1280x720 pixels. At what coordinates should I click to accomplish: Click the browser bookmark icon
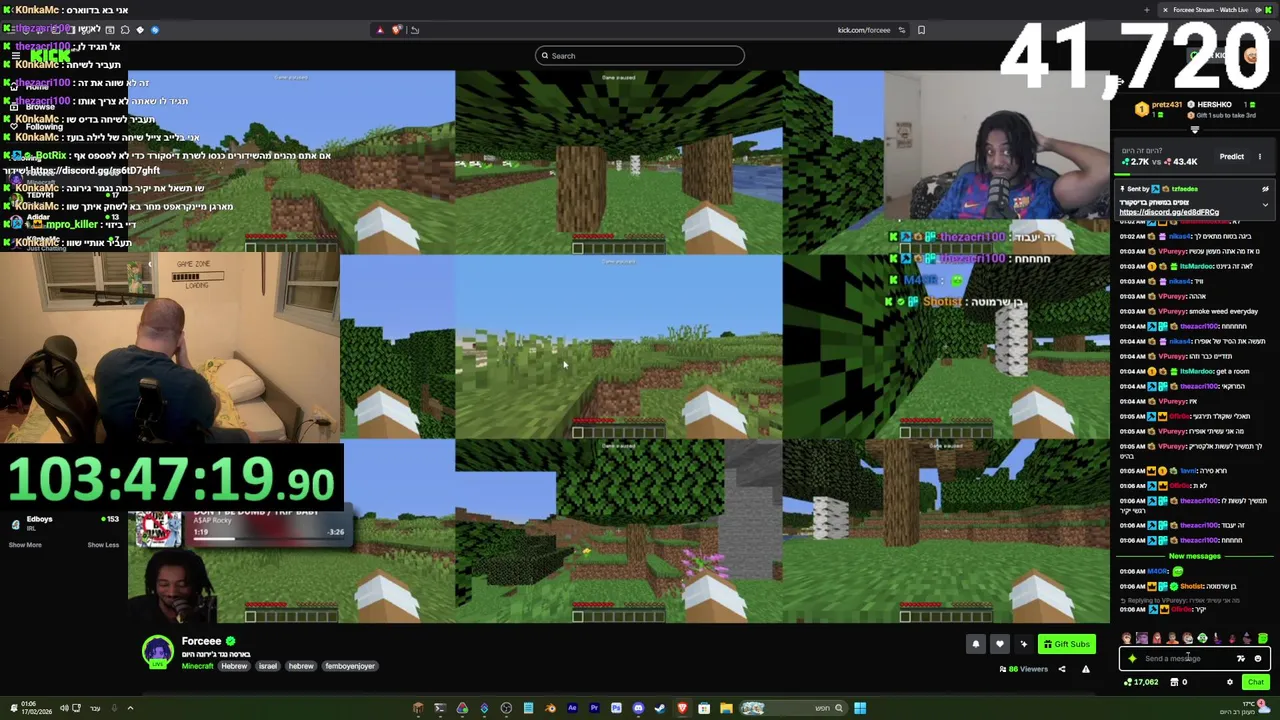pos(921,30)
